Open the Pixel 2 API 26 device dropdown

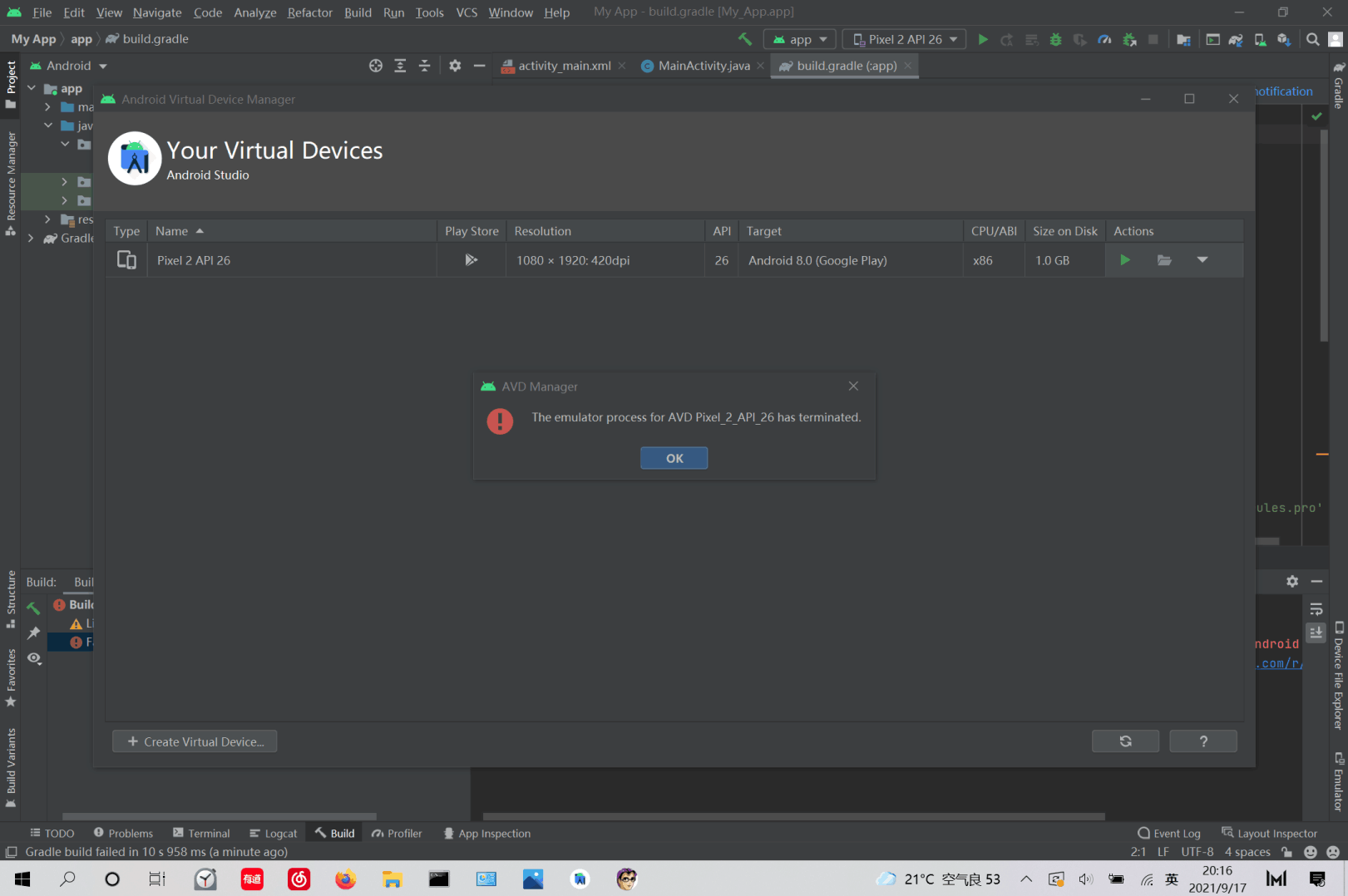[903, 38]
